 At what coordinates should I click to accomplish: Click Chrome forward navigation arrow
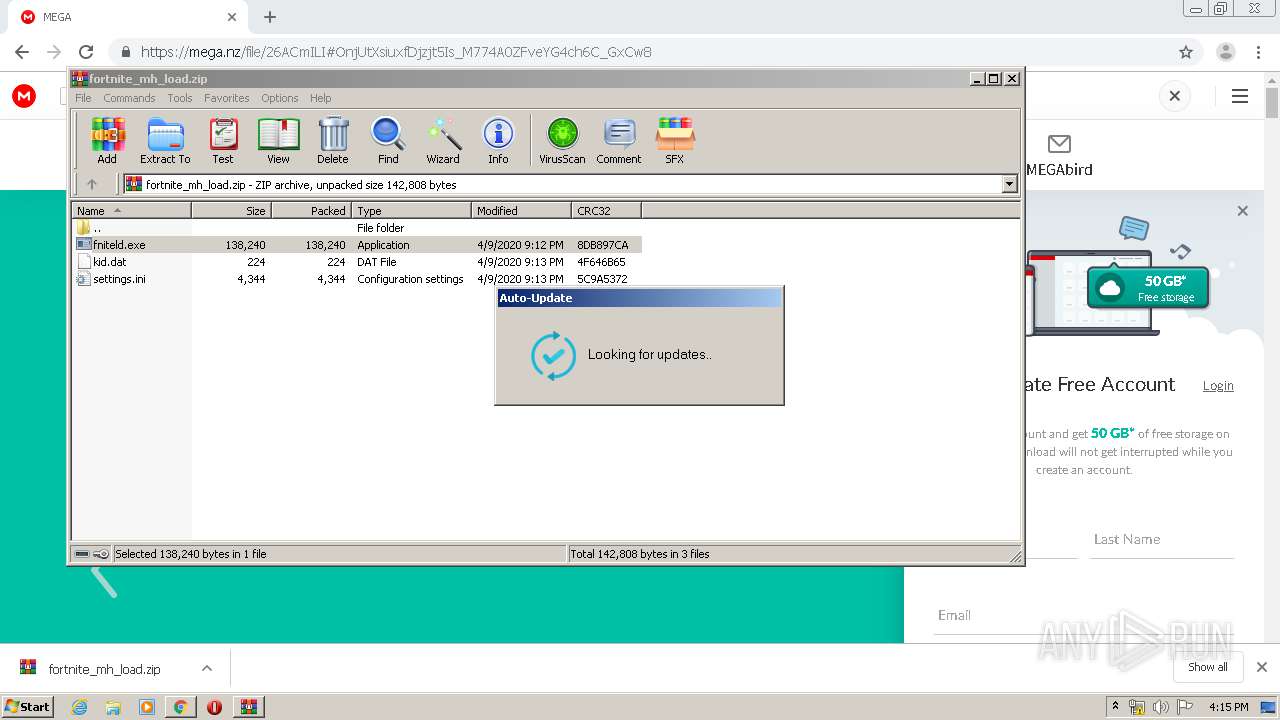tap(54, 52)
